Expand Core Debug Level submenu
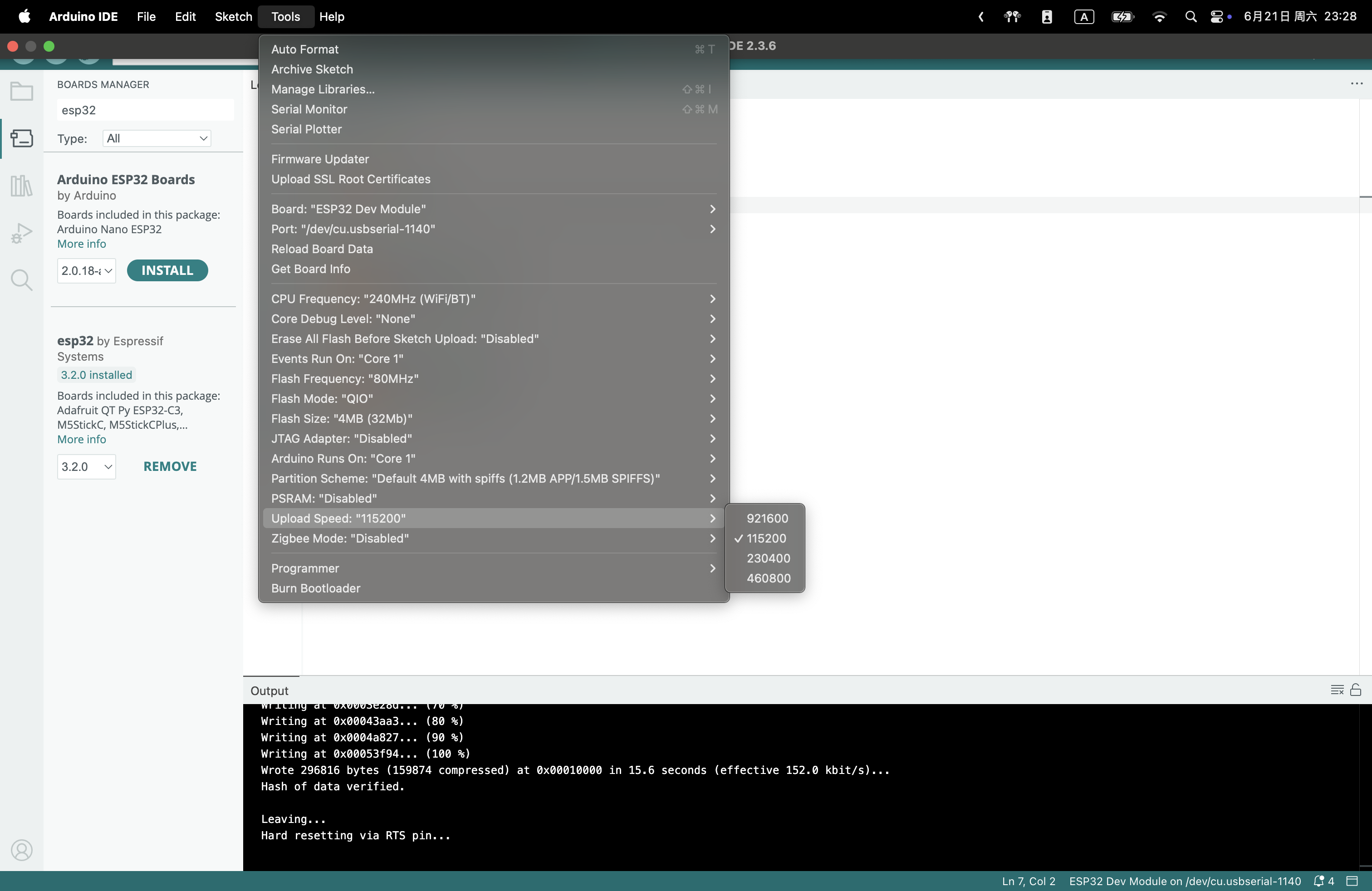This screenshot has width=1372, height=891. tap(494, 319)
